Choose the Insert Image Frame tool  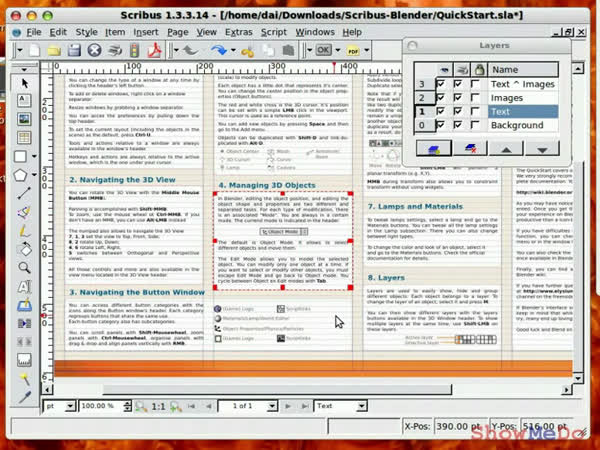24,119
